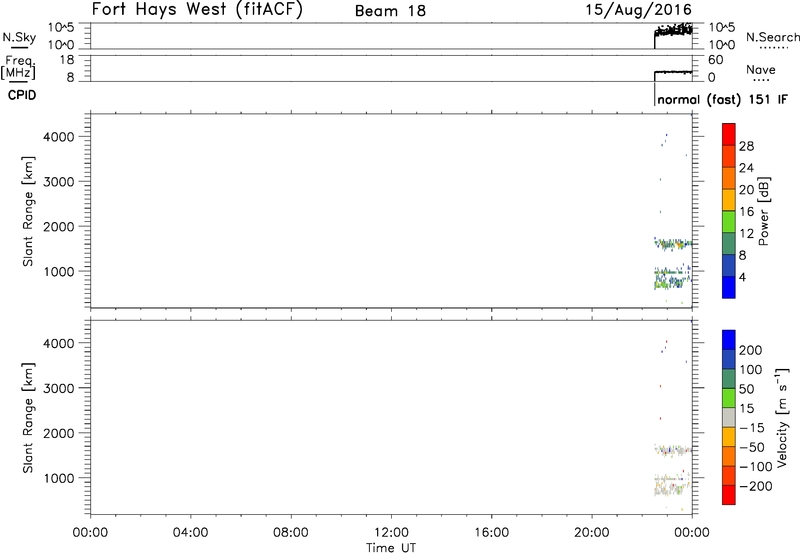The height and width of the screenshot is (554, 800).
Task: Pick the yellow Velocity segment between -50 and -15
Action: coord(729,437)
